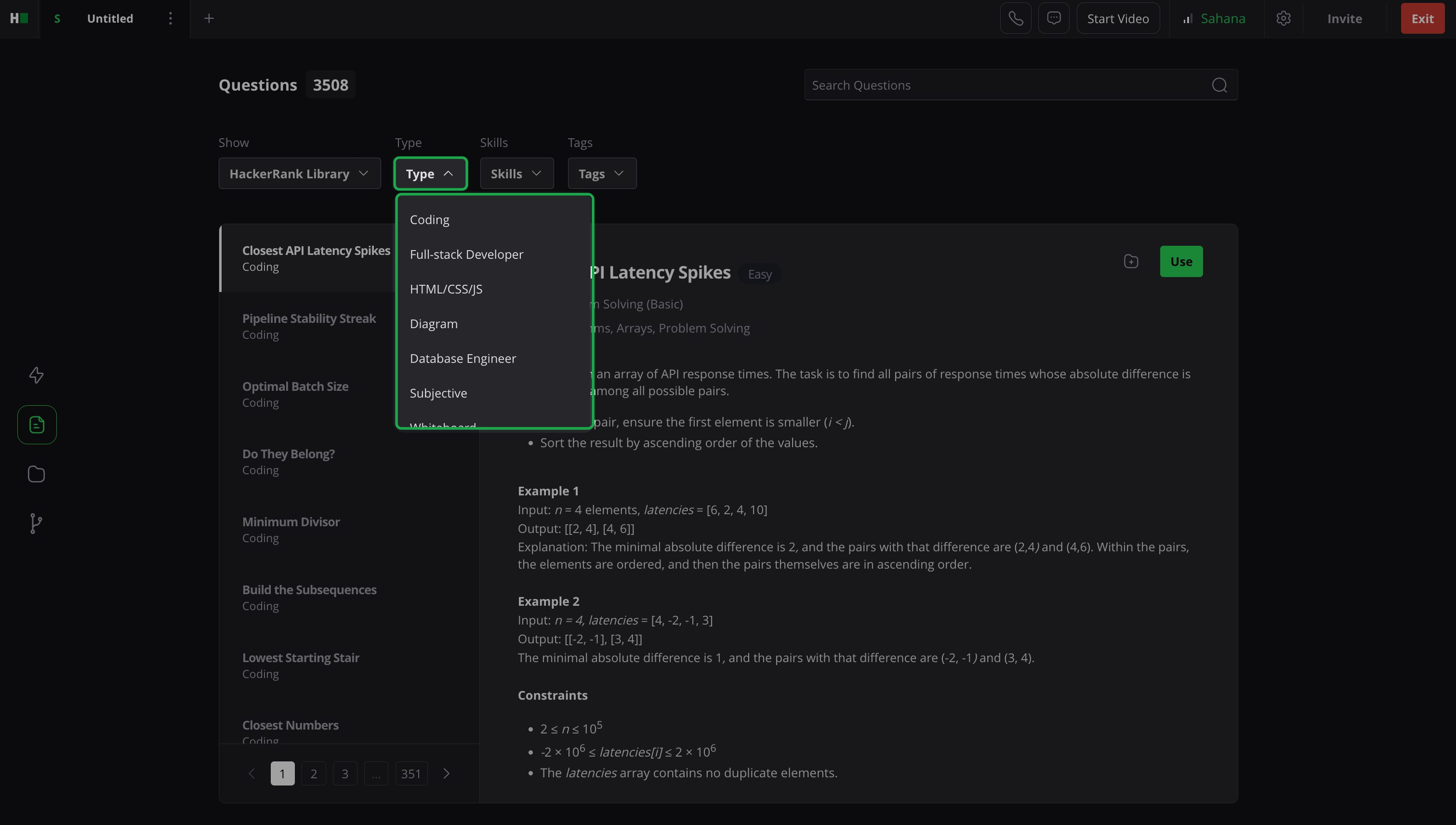Viewport: 1456px width, 825px height.
Task: Open the settings gear icon
Action: click(1283, 19)
